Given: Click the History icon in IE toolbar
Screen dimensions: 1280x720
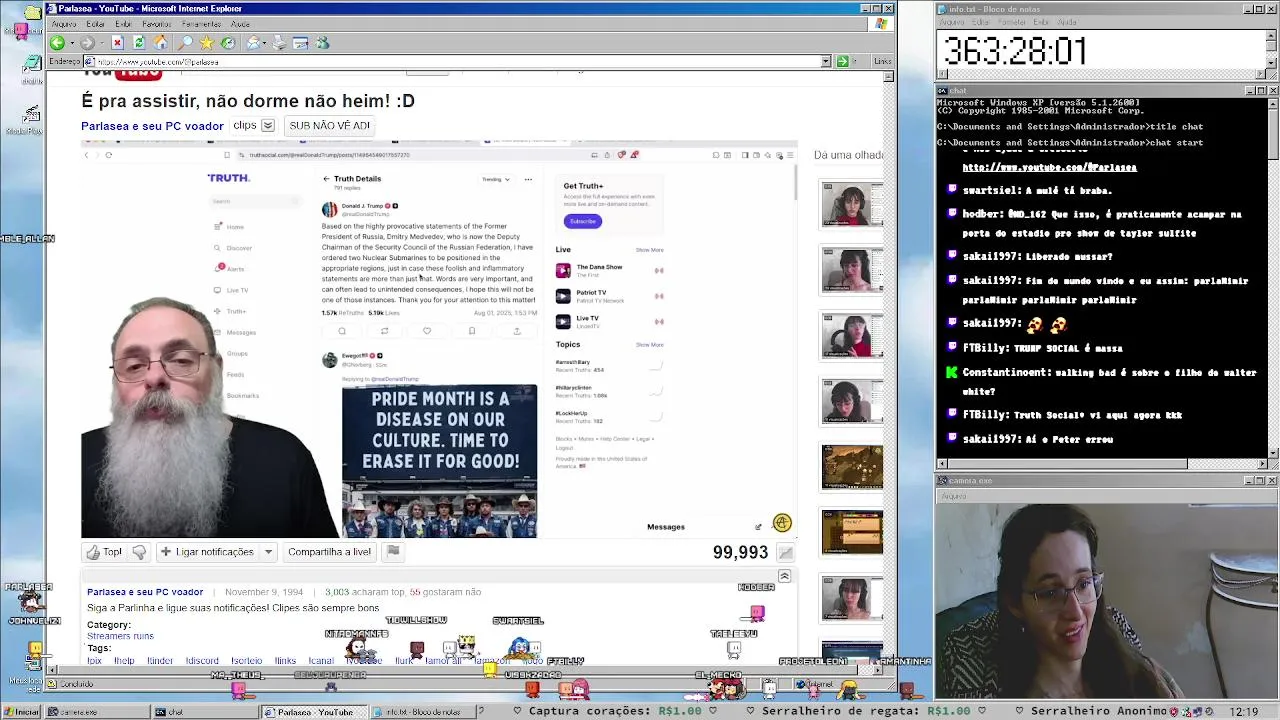Looking at the screenshot, I should tap(228, 43).
